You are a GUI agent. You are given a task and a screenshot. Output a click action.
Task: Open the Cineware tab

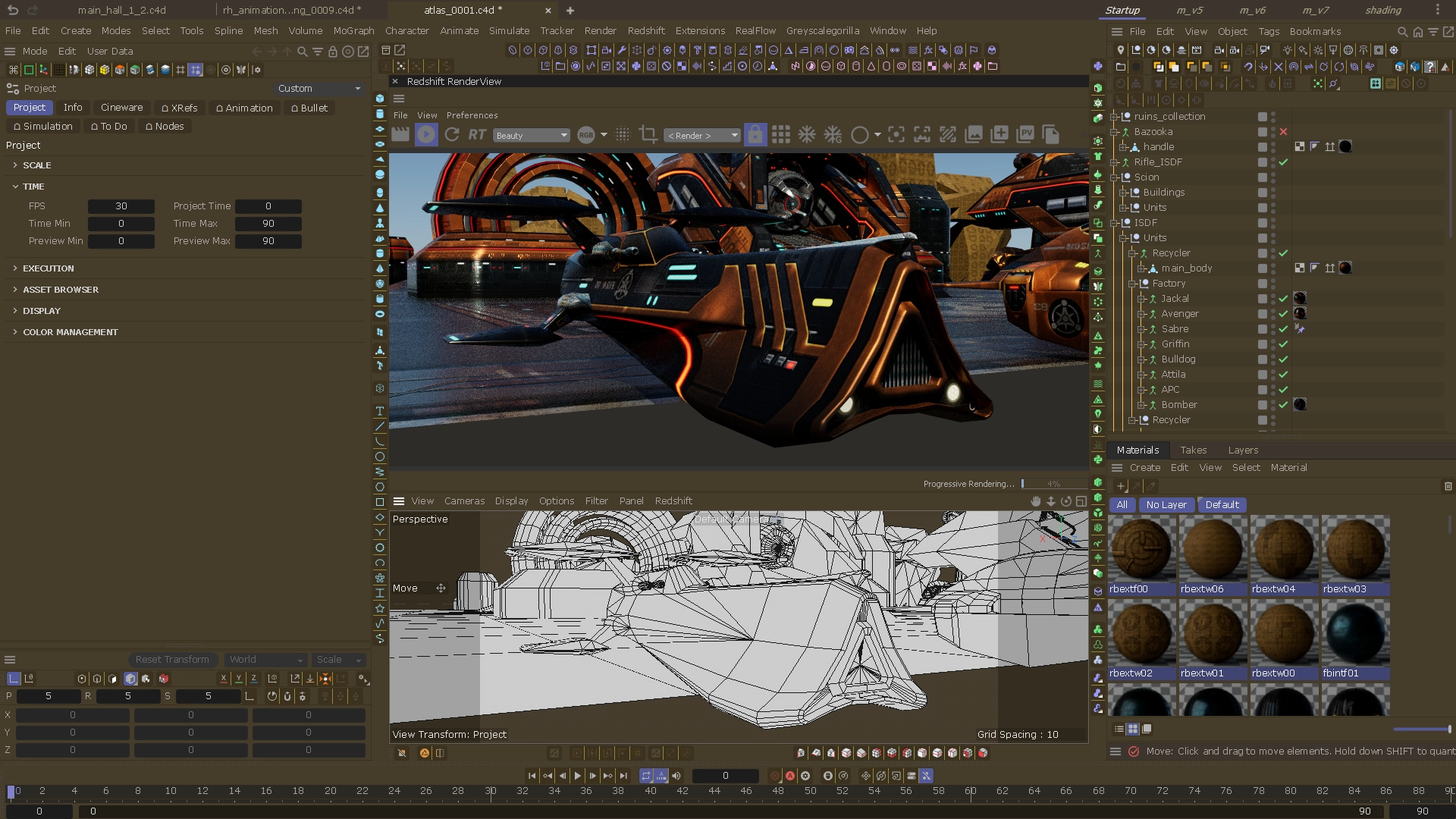tap(121, 108)
